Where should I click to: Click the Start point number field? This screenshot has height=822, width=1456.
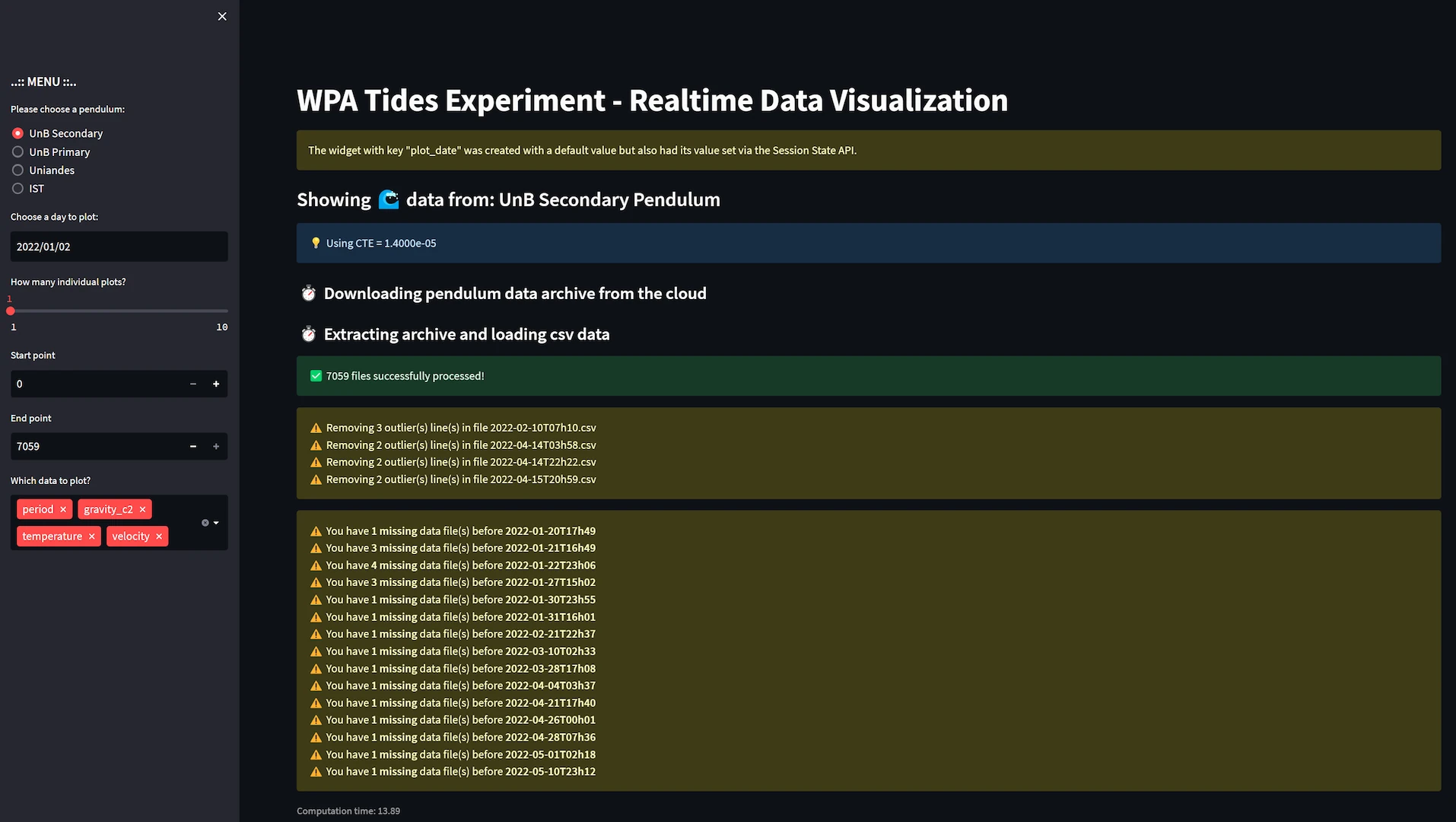[95, 384]
